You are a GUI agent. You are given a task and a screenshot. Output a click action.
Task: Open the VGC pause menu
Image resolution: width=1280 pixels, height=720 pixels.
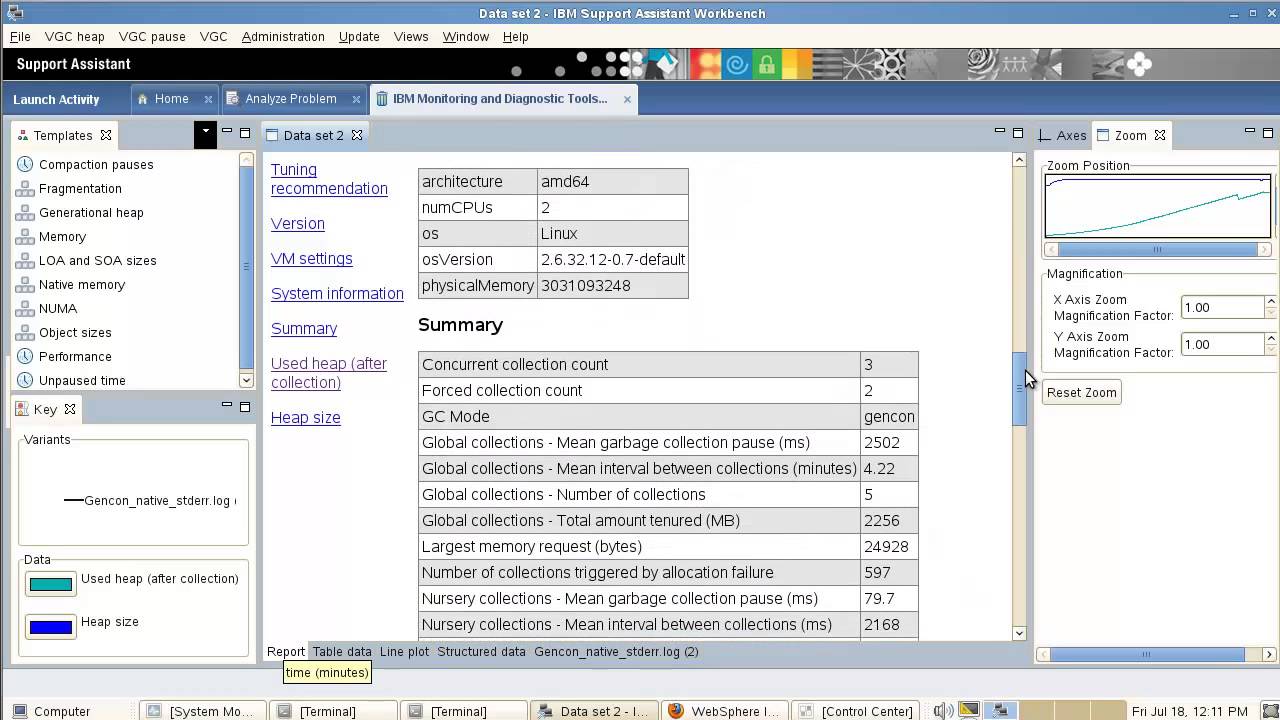pyautogui.click(x=152, y=36)
